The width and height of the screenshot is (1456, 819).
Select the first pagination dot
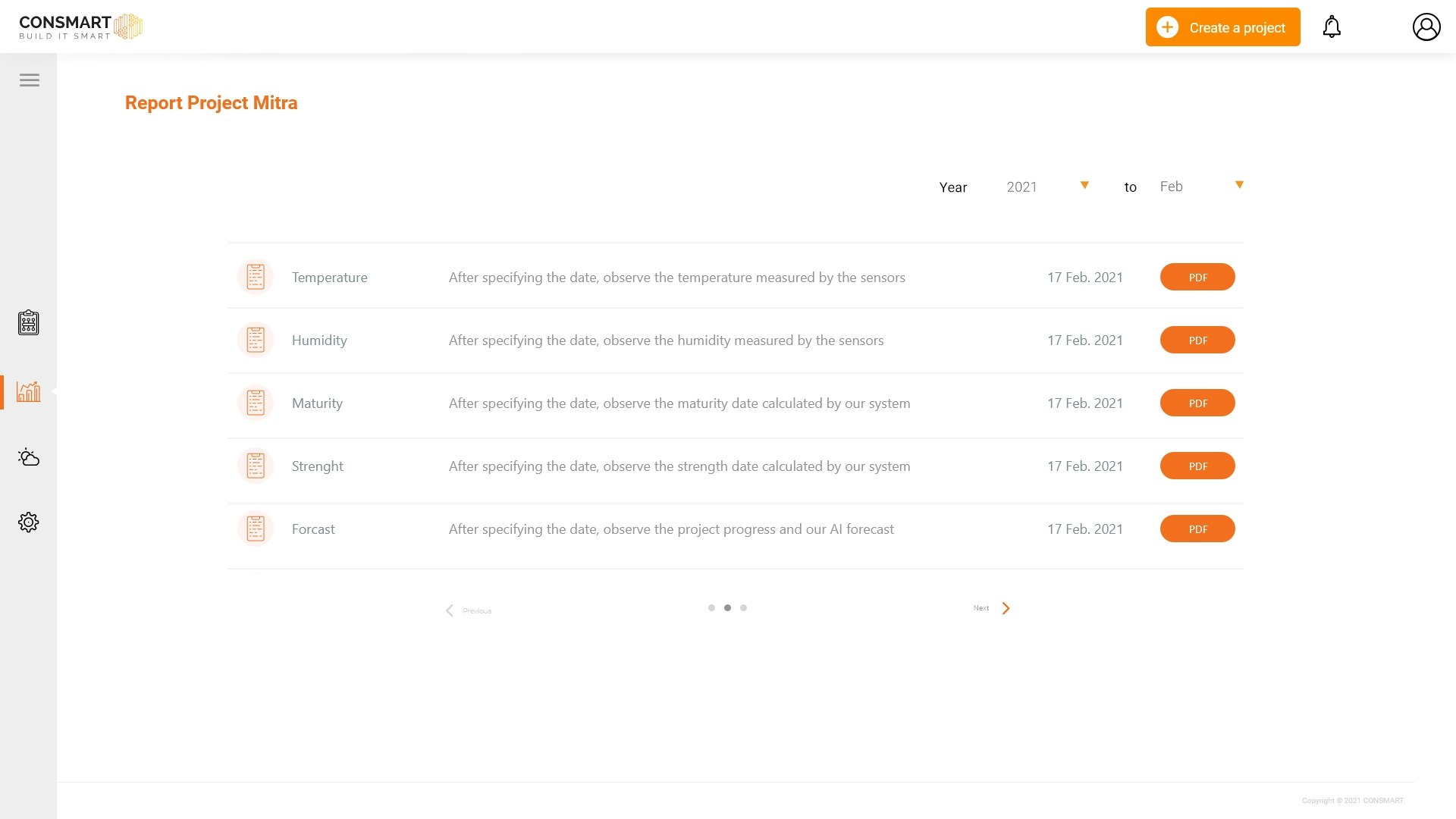(x=711, y=608)
